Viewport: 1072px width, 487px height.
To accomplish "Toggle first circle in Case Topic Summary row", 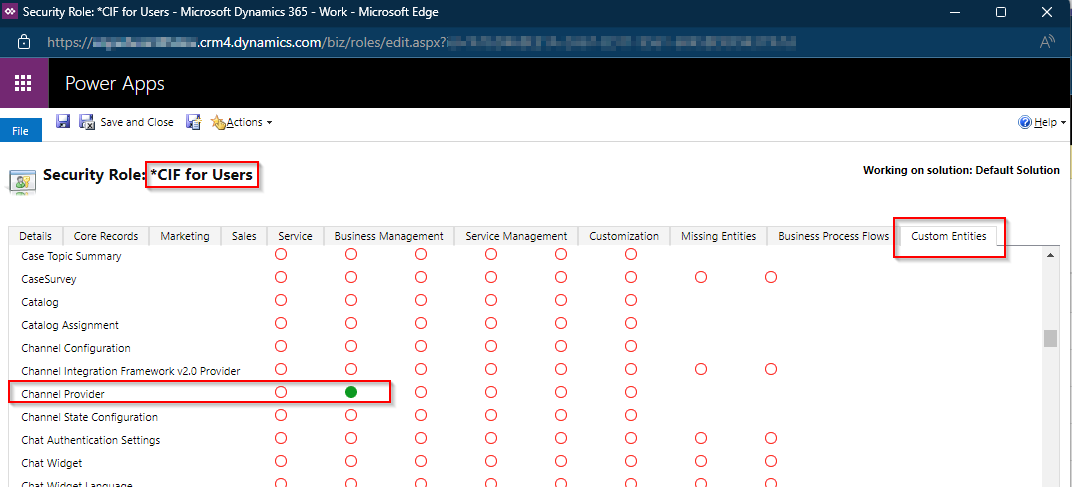I will (x=280, y=254).
